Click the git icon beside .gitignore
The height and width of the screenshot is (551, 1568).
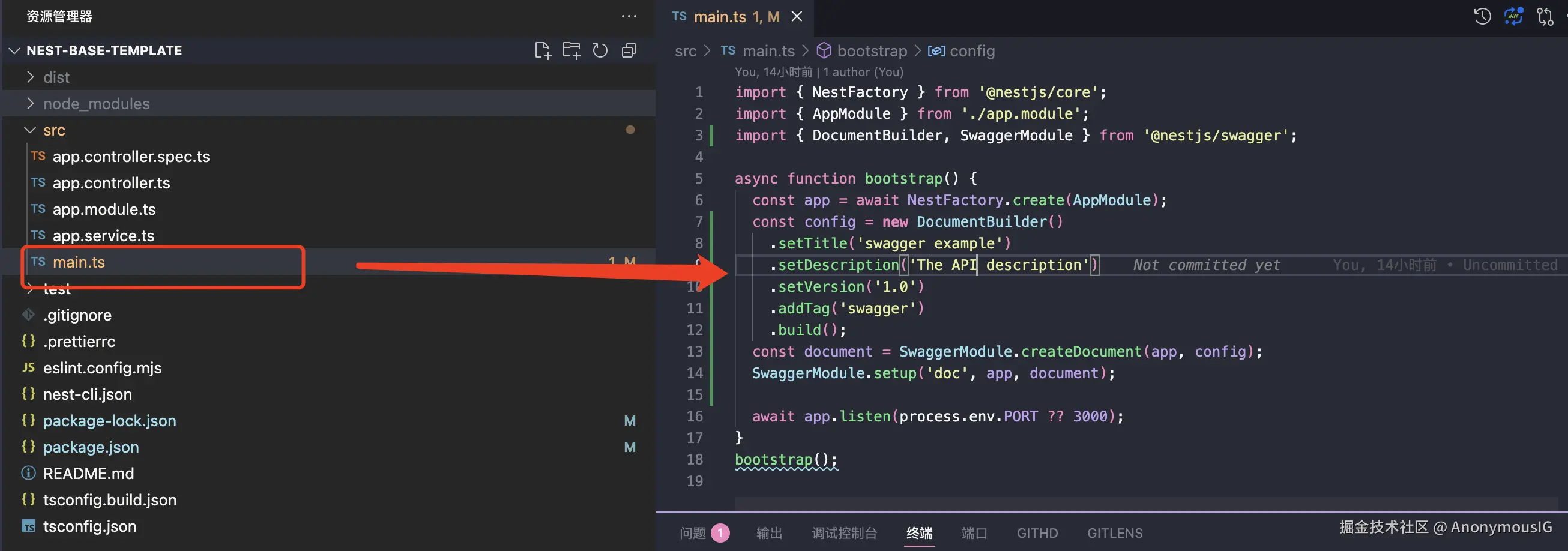coord(29,315)
